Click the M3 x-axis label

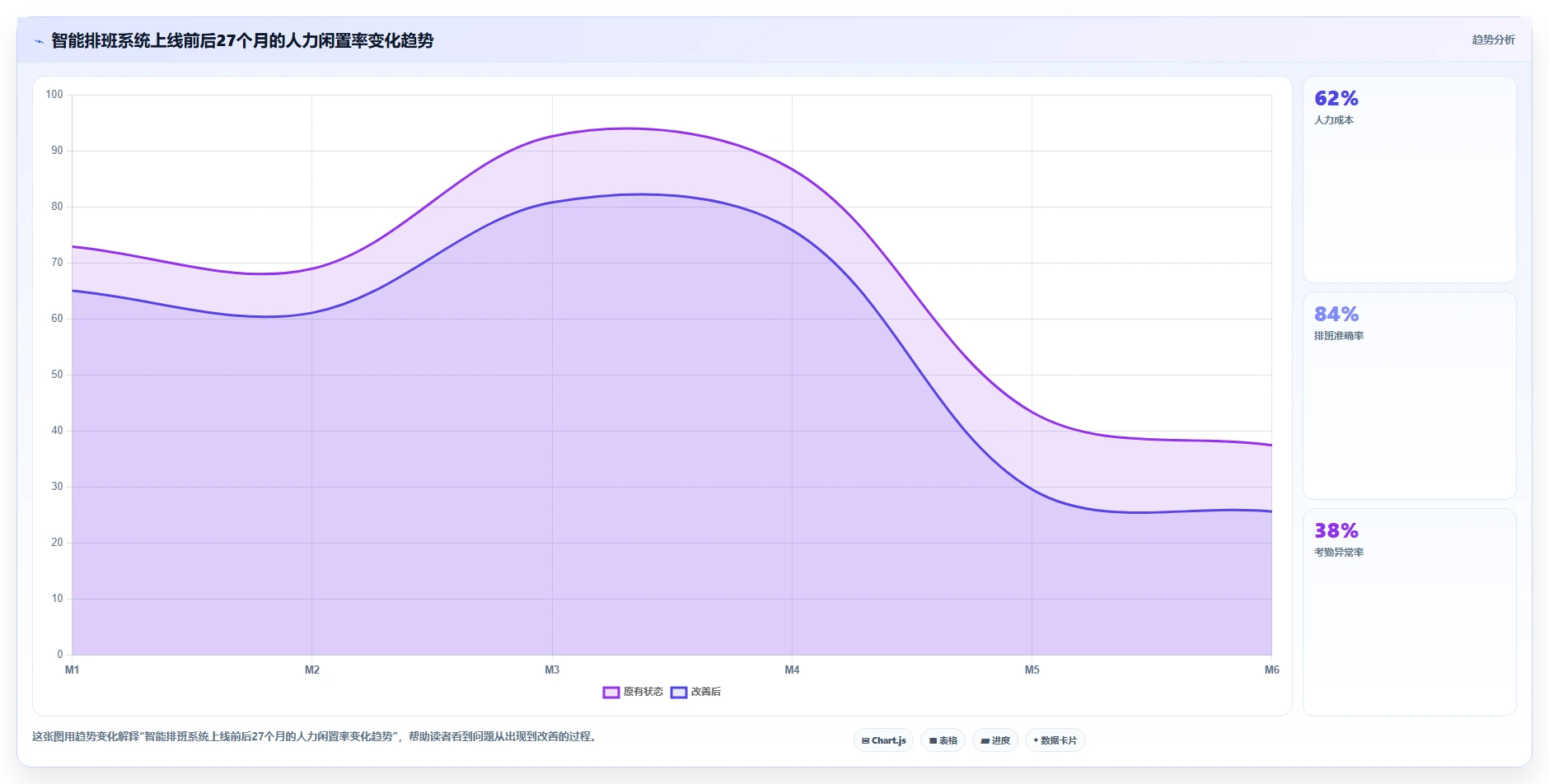click(x=552, y=670)
